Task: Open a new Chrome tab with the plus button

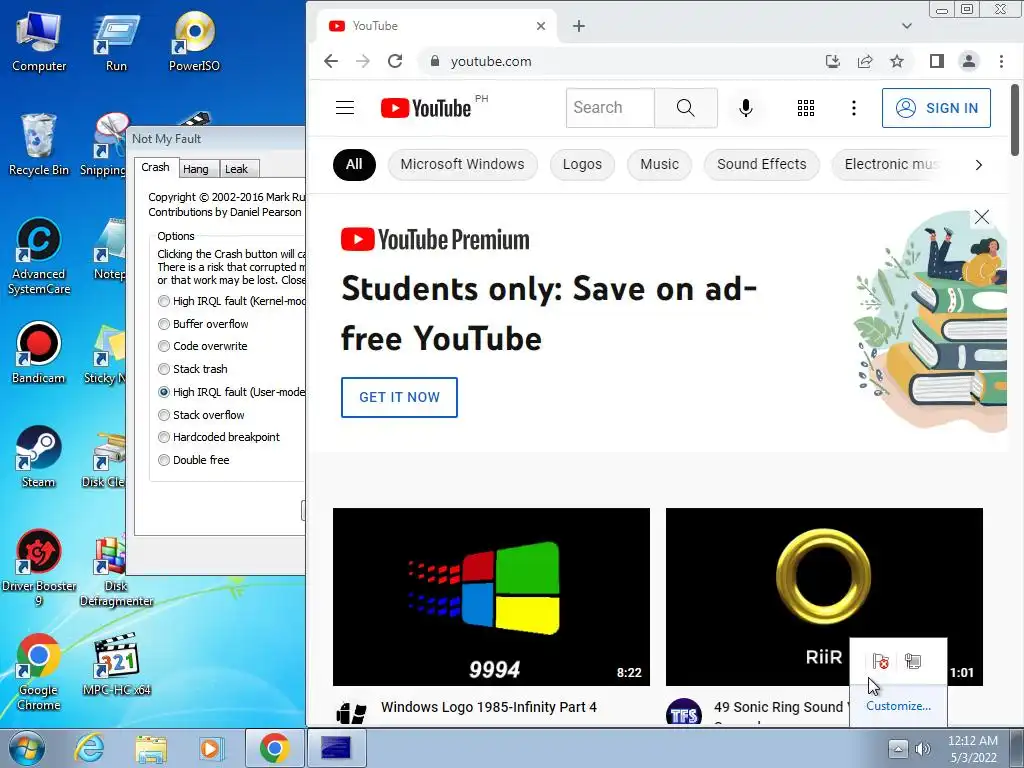Action: (x=579, y=26)
